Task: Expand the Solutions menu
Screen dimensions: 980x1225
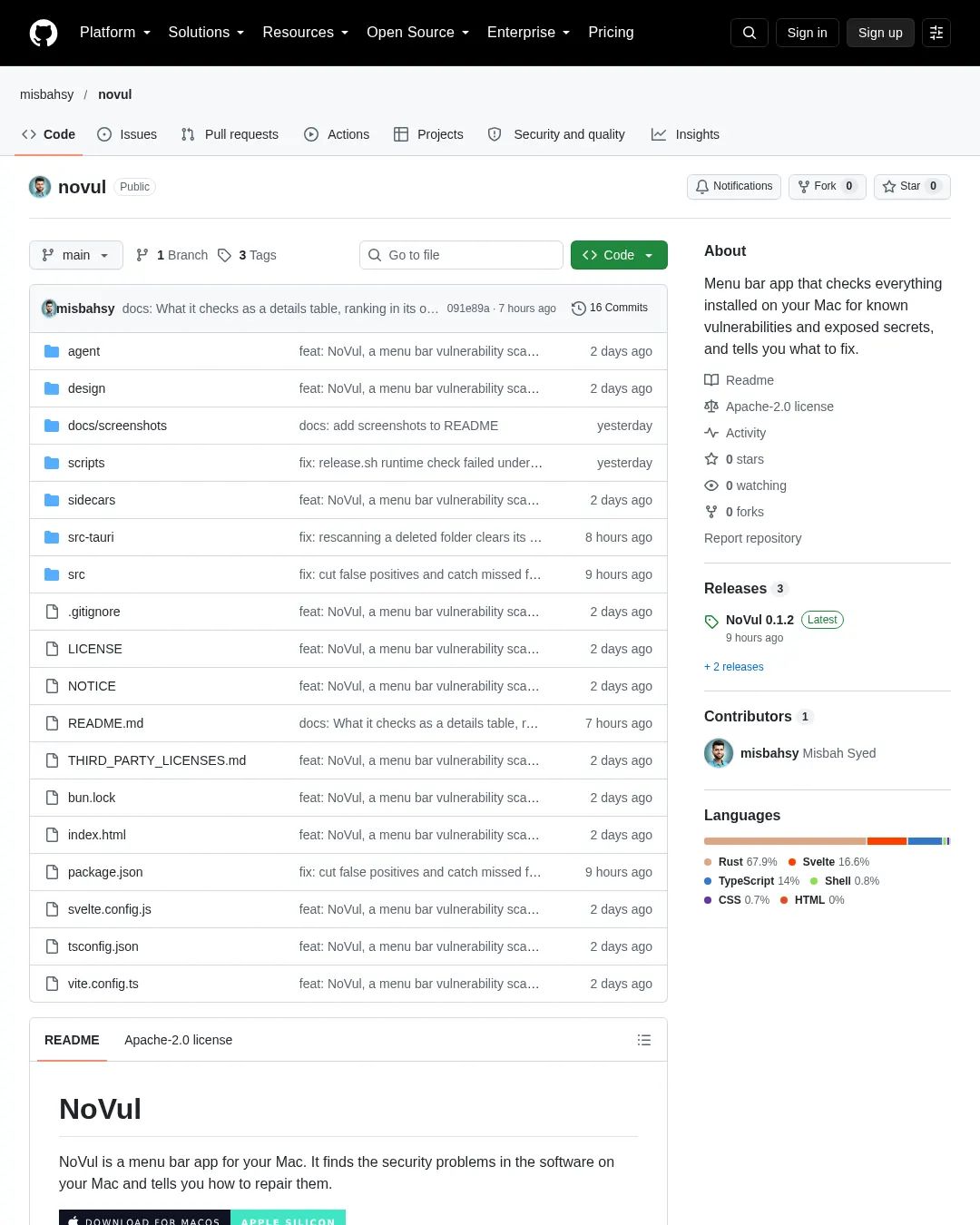Action: click(207, 33)
